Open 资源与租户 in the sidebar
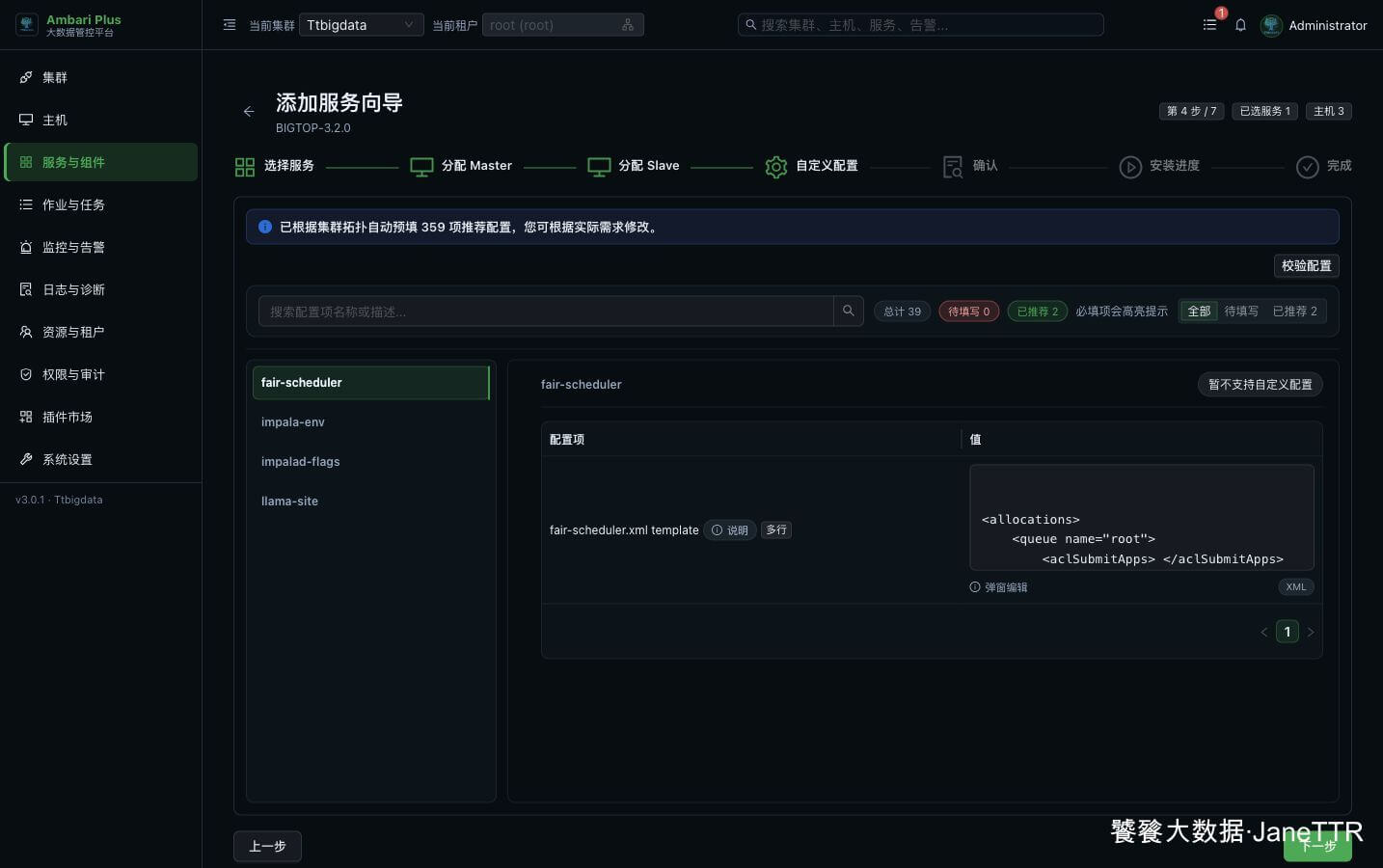1383x868 pixels. click(101, 332)
